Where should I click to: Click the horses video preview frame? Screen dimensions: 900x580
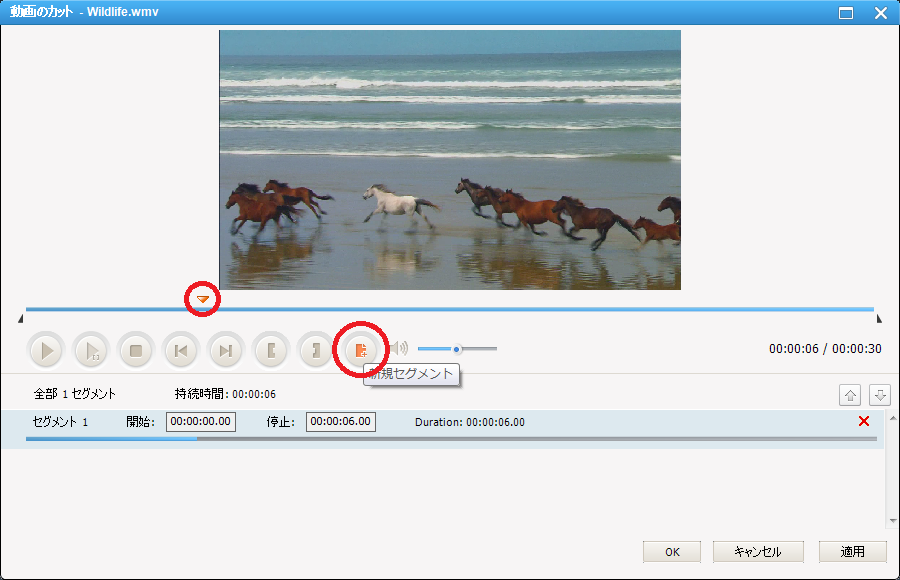click(x=450, y=160)
